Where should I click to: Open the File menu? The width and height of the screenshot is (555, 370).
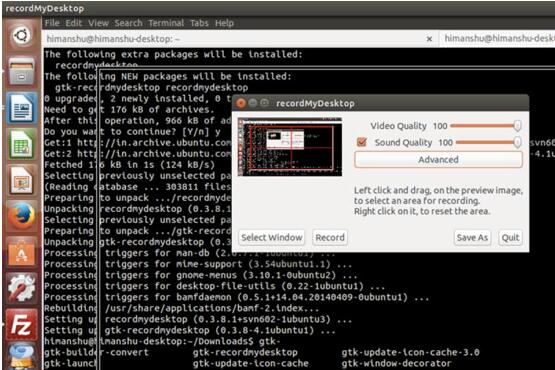(52, 23)
